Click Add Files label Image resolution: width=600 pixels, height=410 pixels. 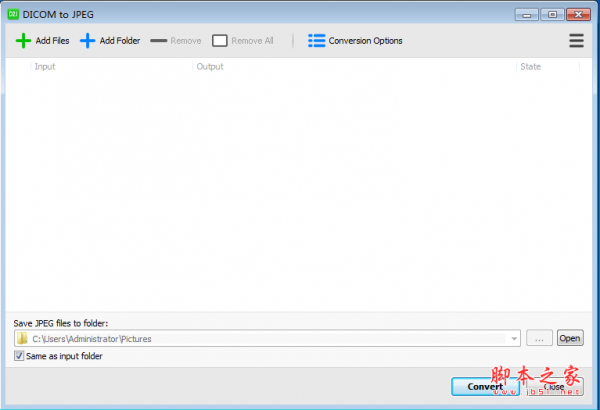52,41
